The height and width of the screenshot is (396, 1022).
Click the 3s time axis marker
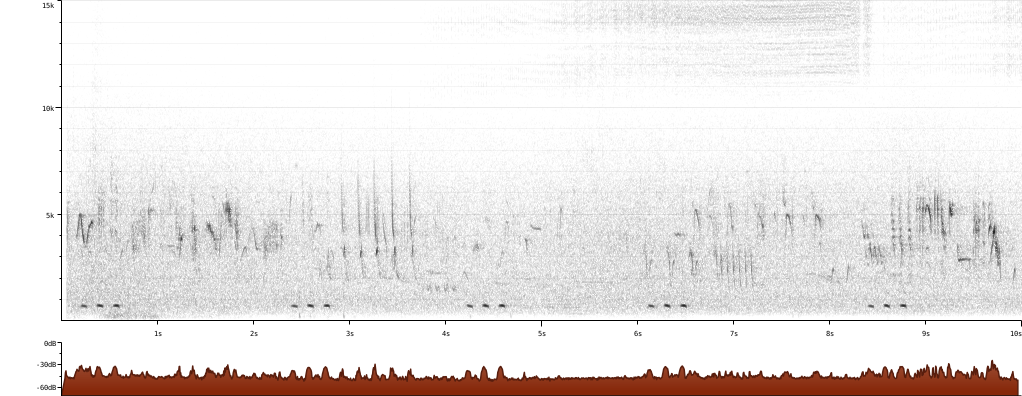click(x=349, y=333)
